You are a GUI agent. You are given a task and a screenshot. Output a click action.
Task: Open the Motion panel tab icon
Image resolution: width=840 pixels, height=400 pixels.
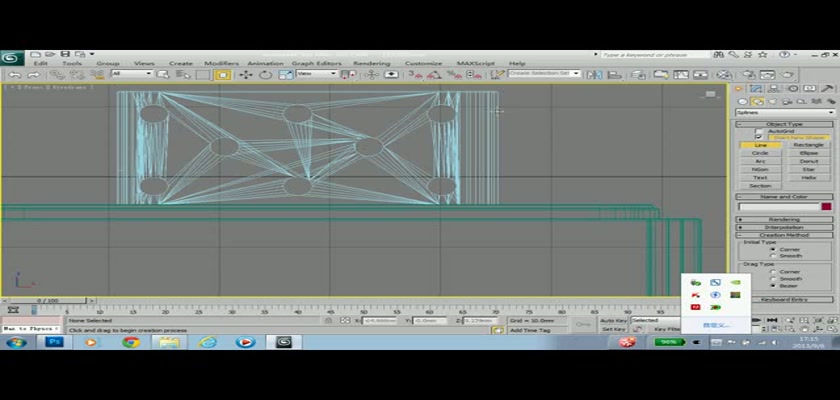[793, 89]
